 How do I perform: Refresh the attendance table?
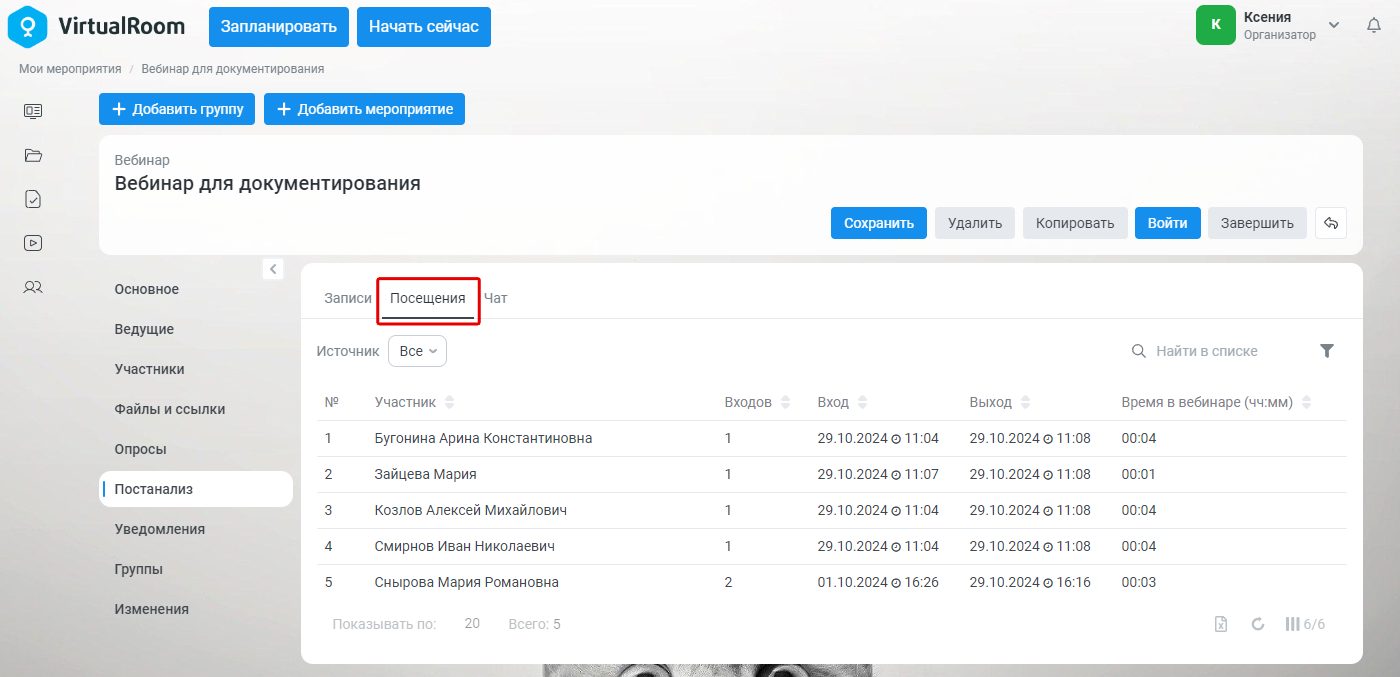(1258, 624)
